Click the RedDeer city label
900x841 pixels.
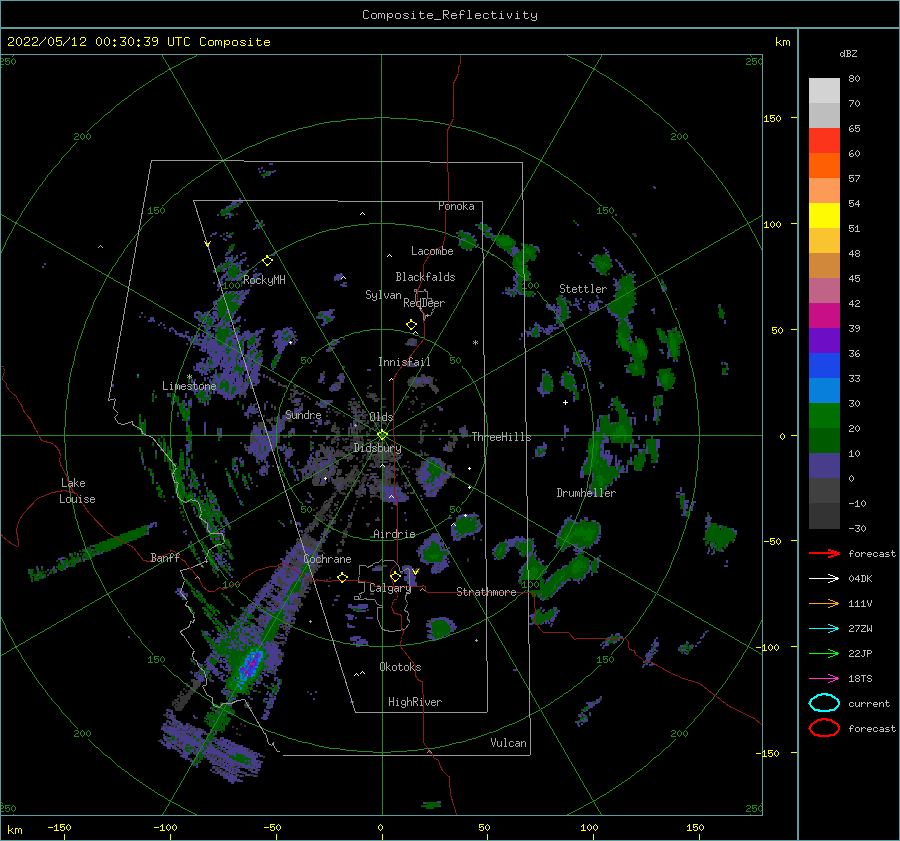coord(424,303)
